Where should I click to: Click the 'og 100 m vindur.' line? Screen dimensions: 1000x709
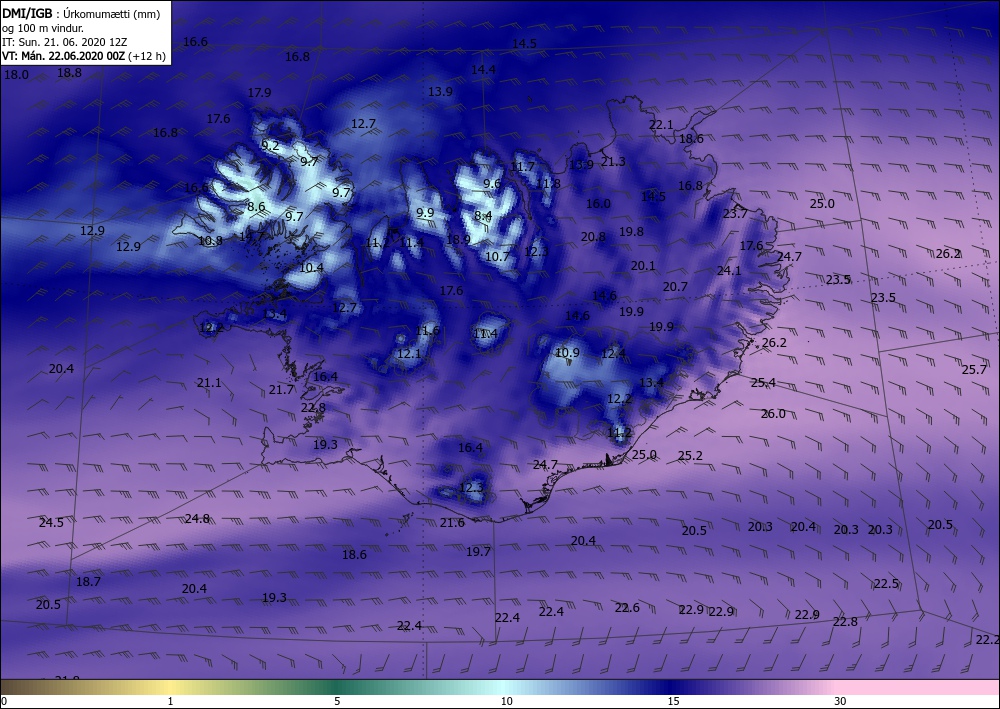click(x=43, y=28)
